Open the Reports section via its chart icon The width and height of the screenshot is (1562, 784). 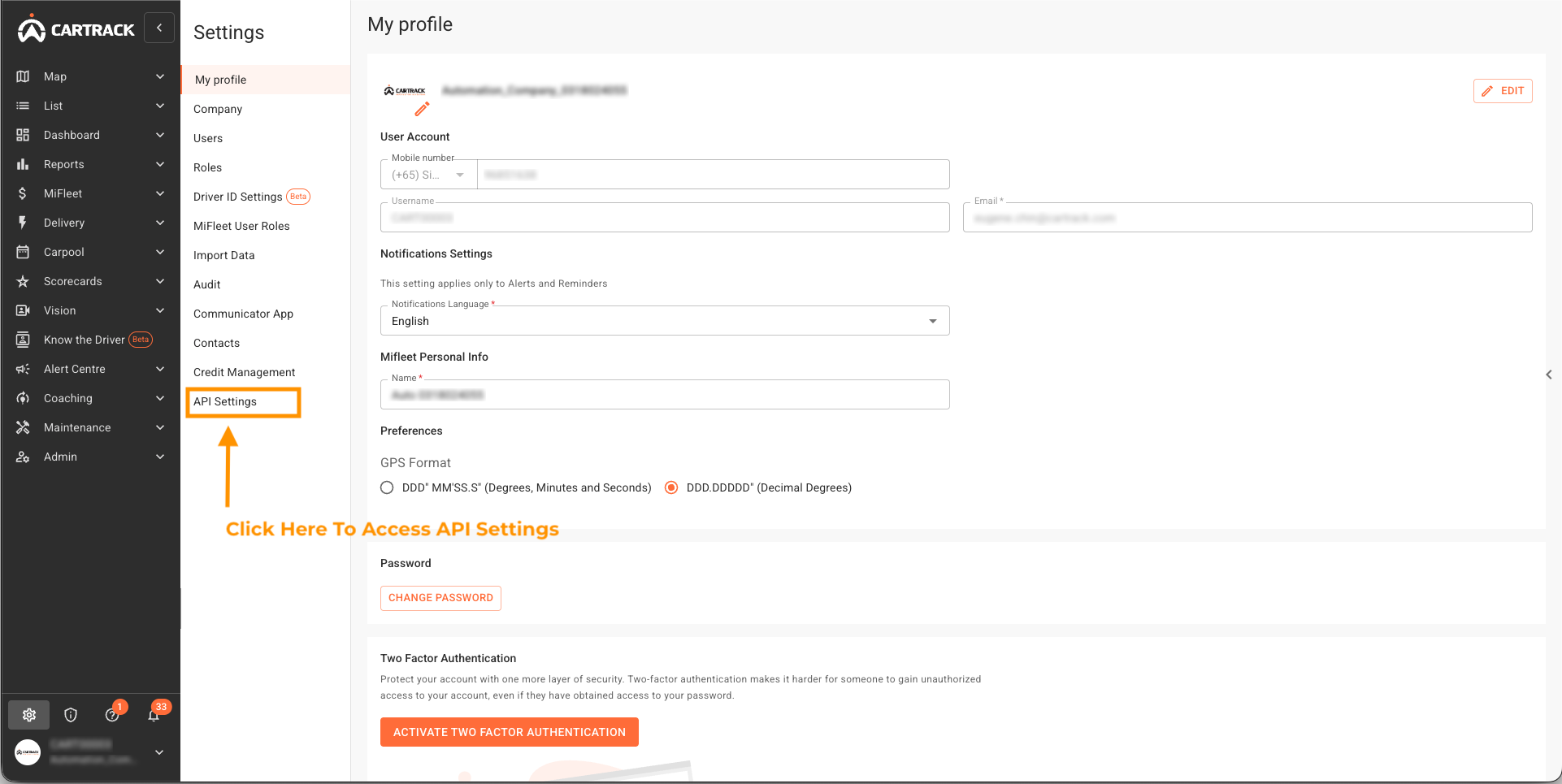24,164
